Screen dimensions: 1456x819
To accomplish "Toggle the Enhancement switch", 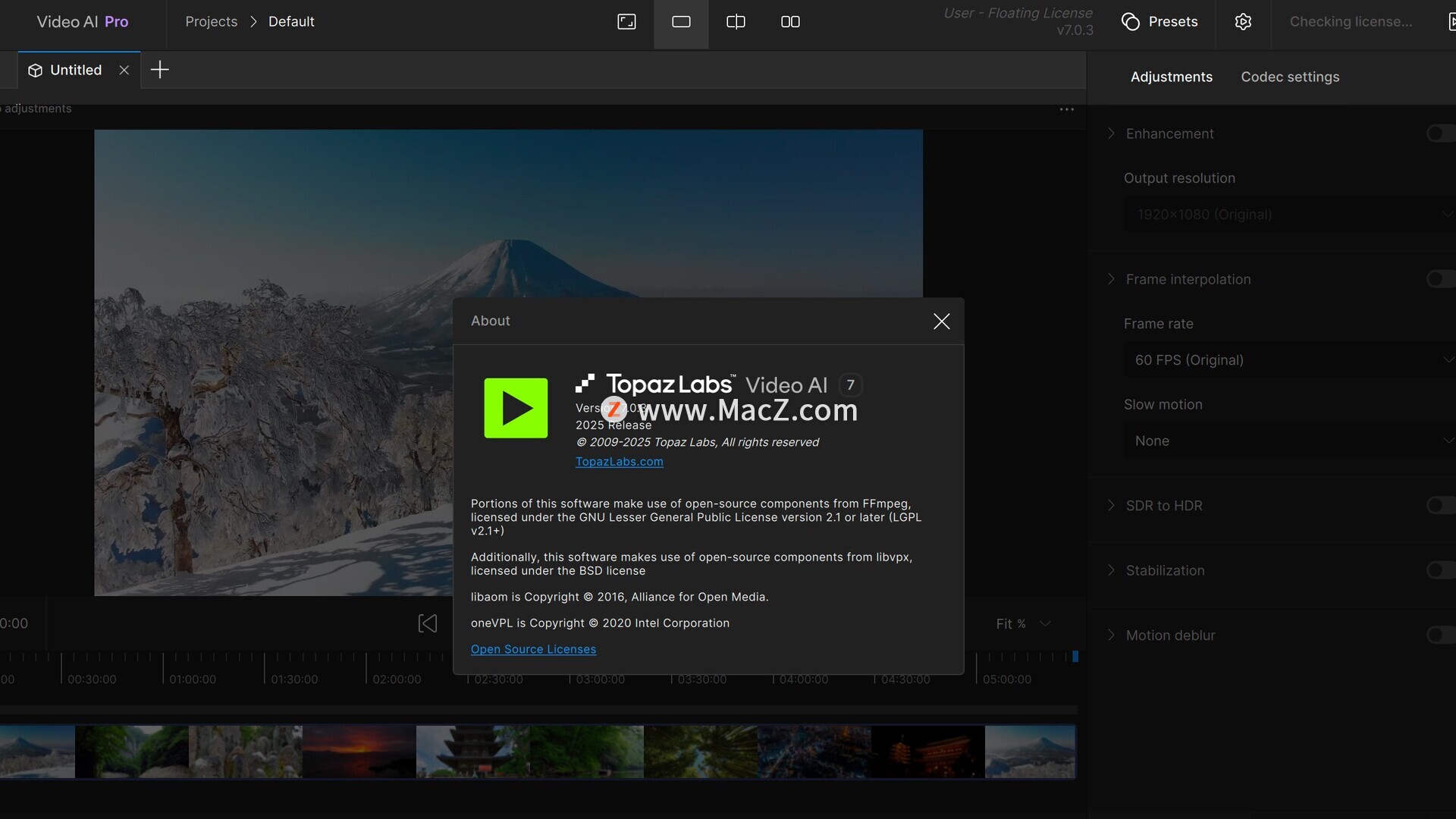I will (1440, 133).
